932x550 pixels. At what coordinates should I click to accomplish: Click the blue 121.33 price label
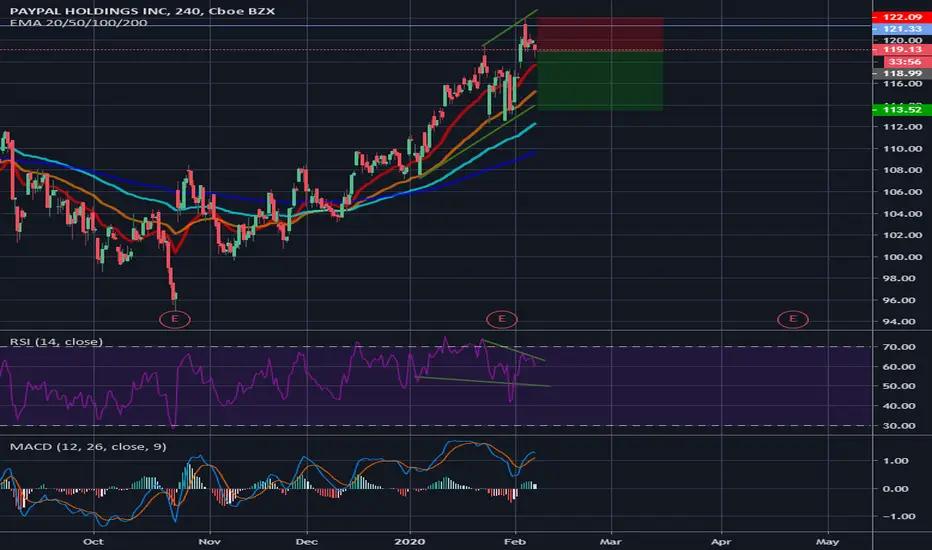(902, 29)
